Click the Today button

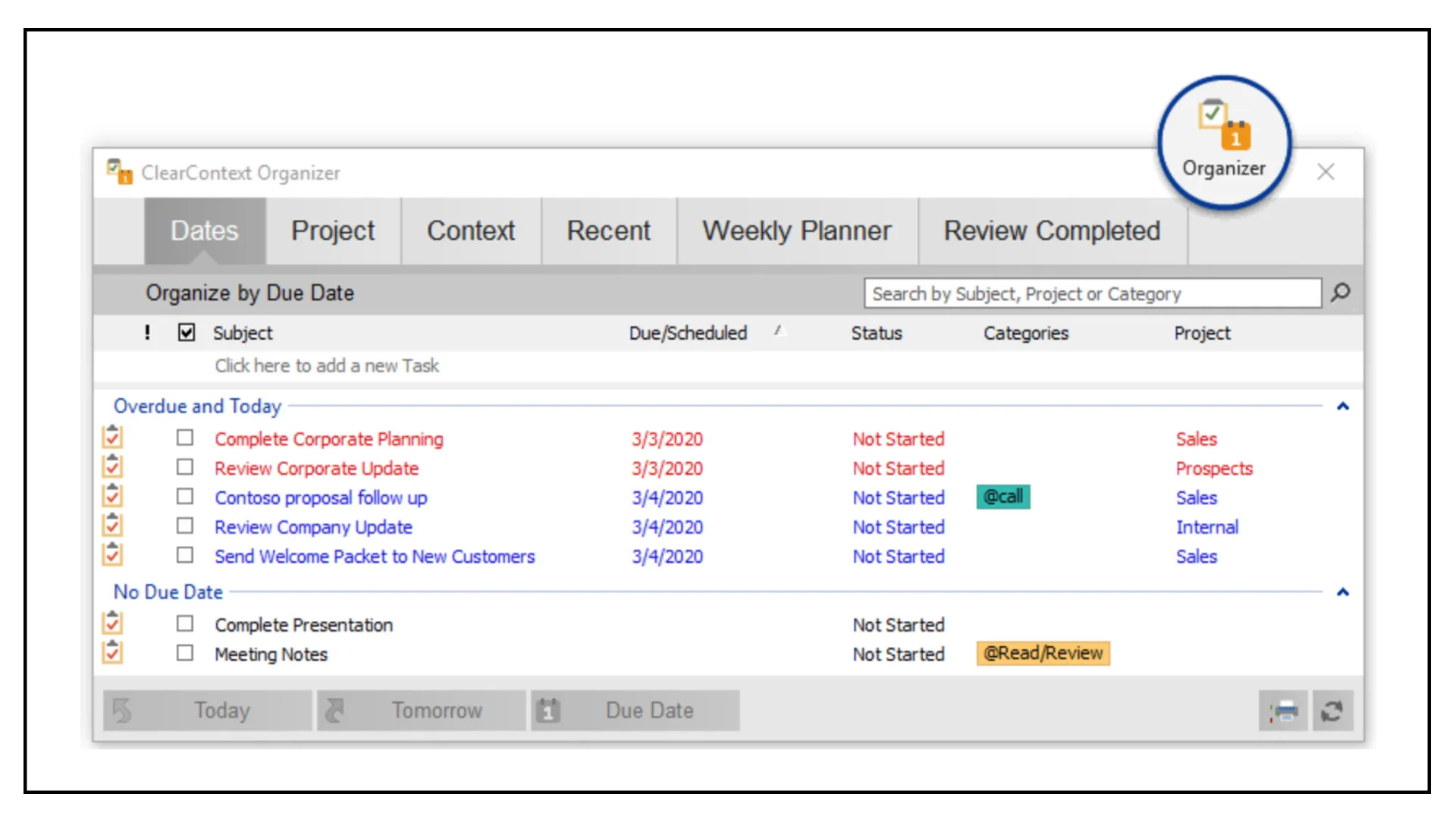[208, 711]
